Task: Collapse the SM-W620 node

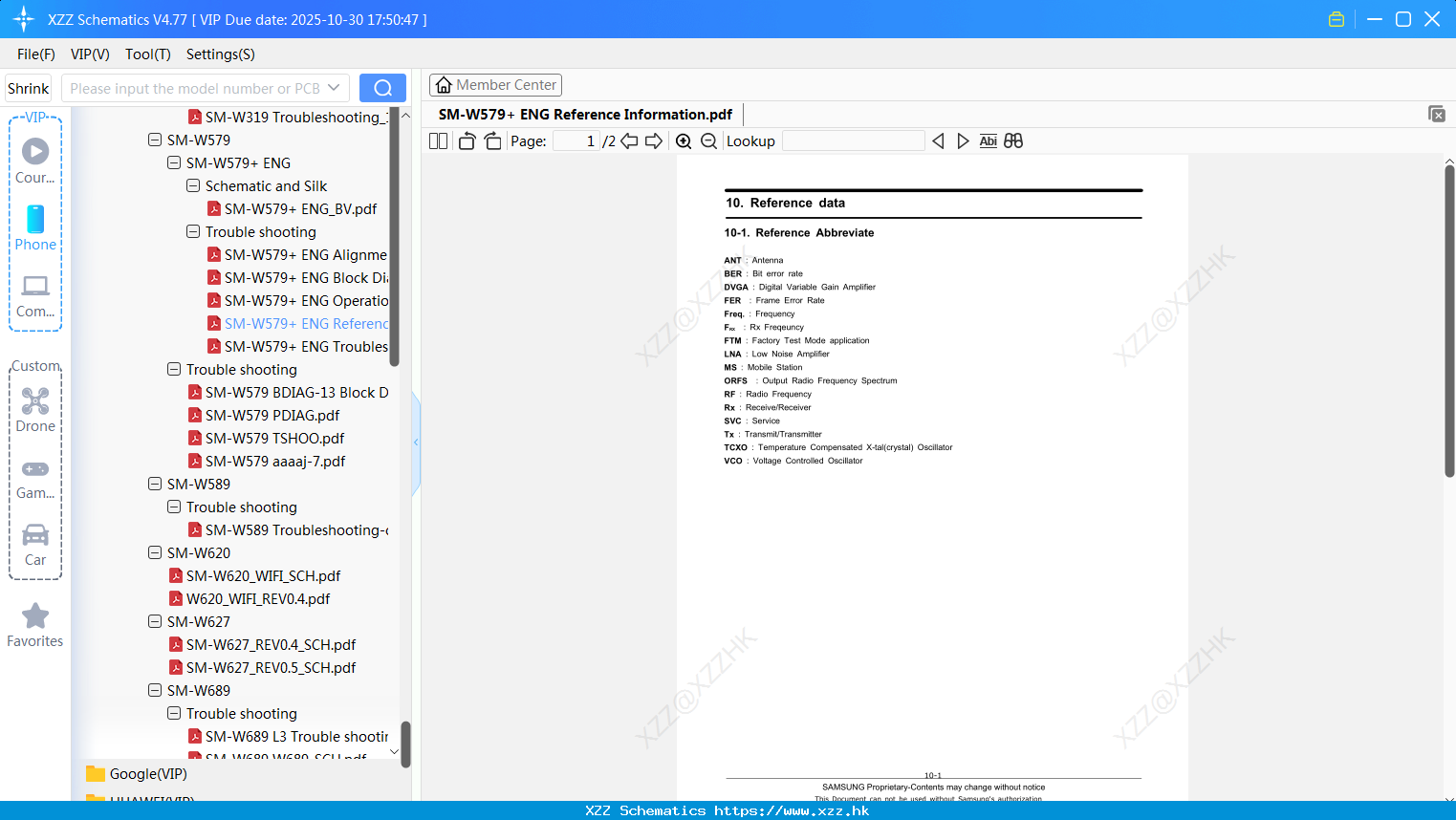Action: point(155,552)
